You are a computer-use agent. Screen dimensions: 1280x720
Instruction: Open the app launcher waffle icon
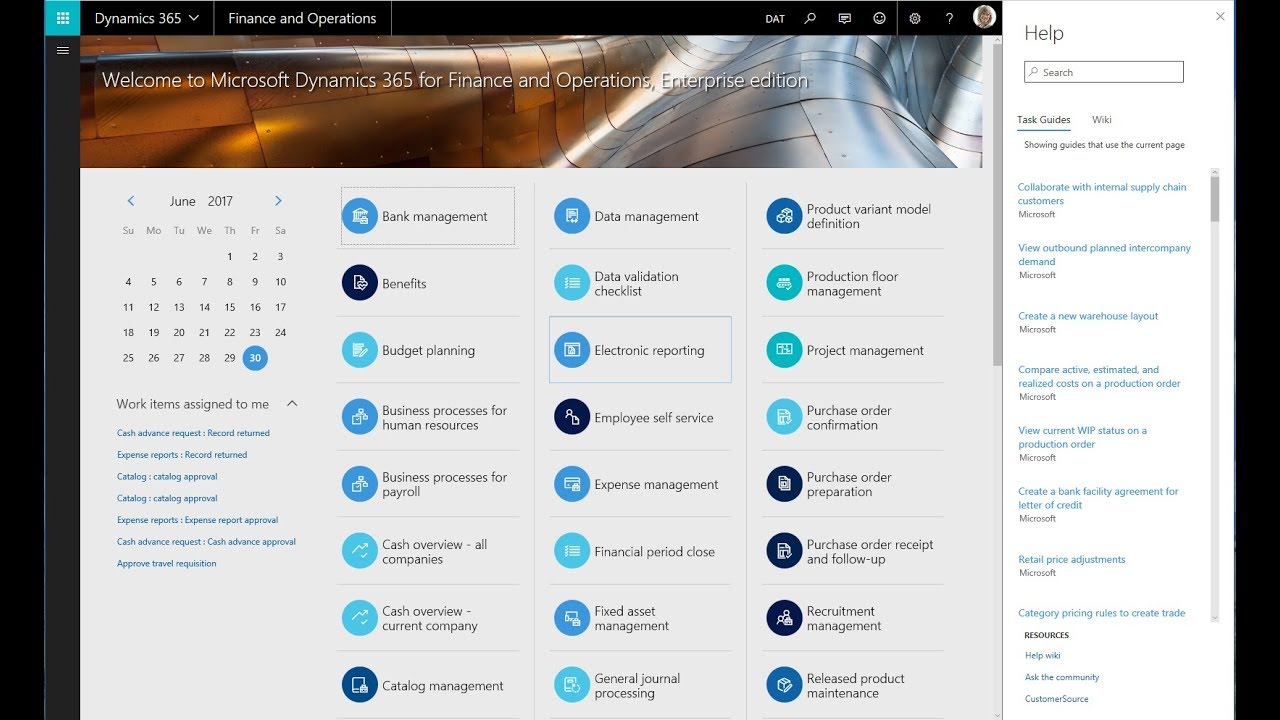coord(62,18)
